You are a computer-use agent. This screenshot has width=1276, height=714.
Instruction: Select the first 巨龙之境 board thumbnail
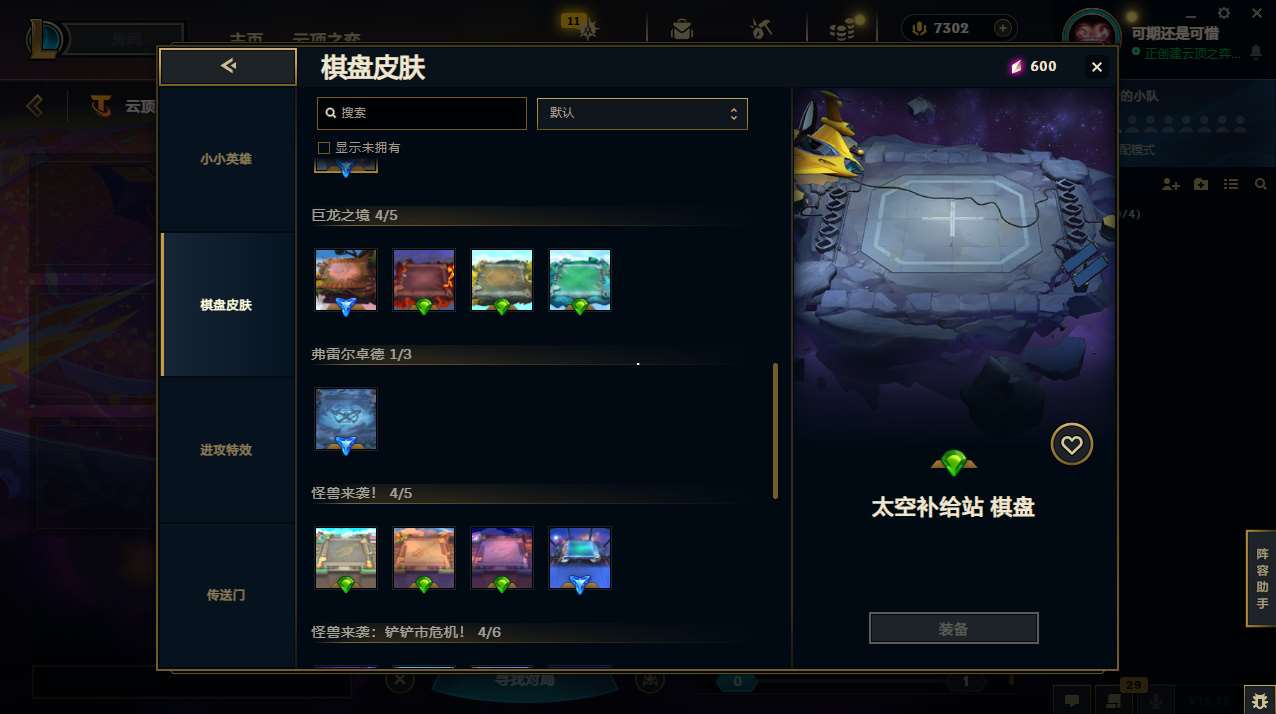point(346,281)
